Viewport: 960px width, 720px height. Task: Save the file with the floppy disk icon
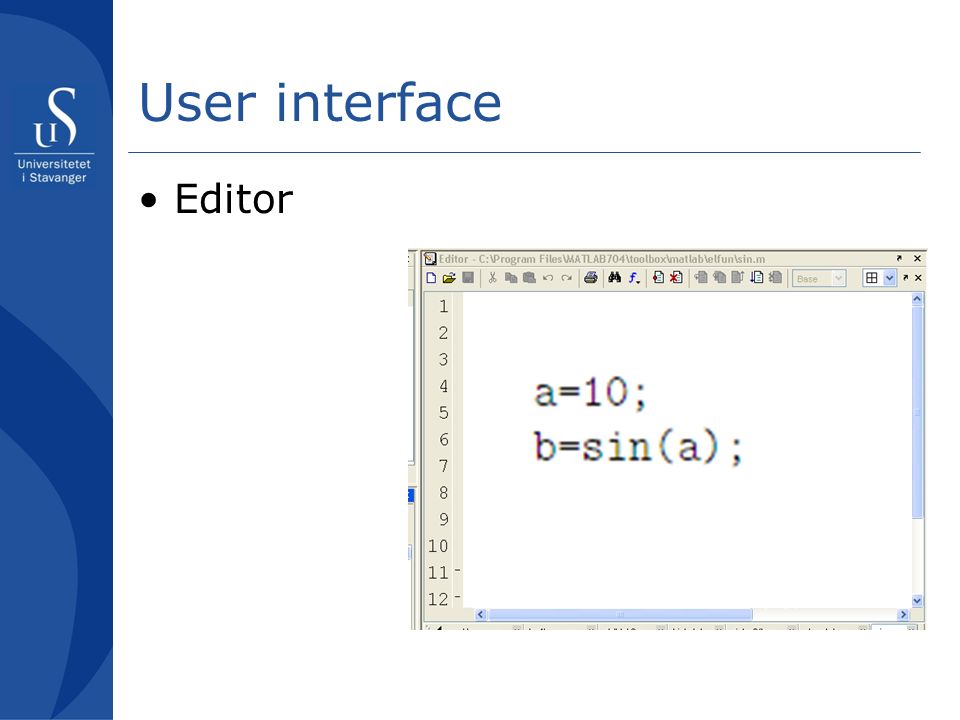tap(468, 278)
